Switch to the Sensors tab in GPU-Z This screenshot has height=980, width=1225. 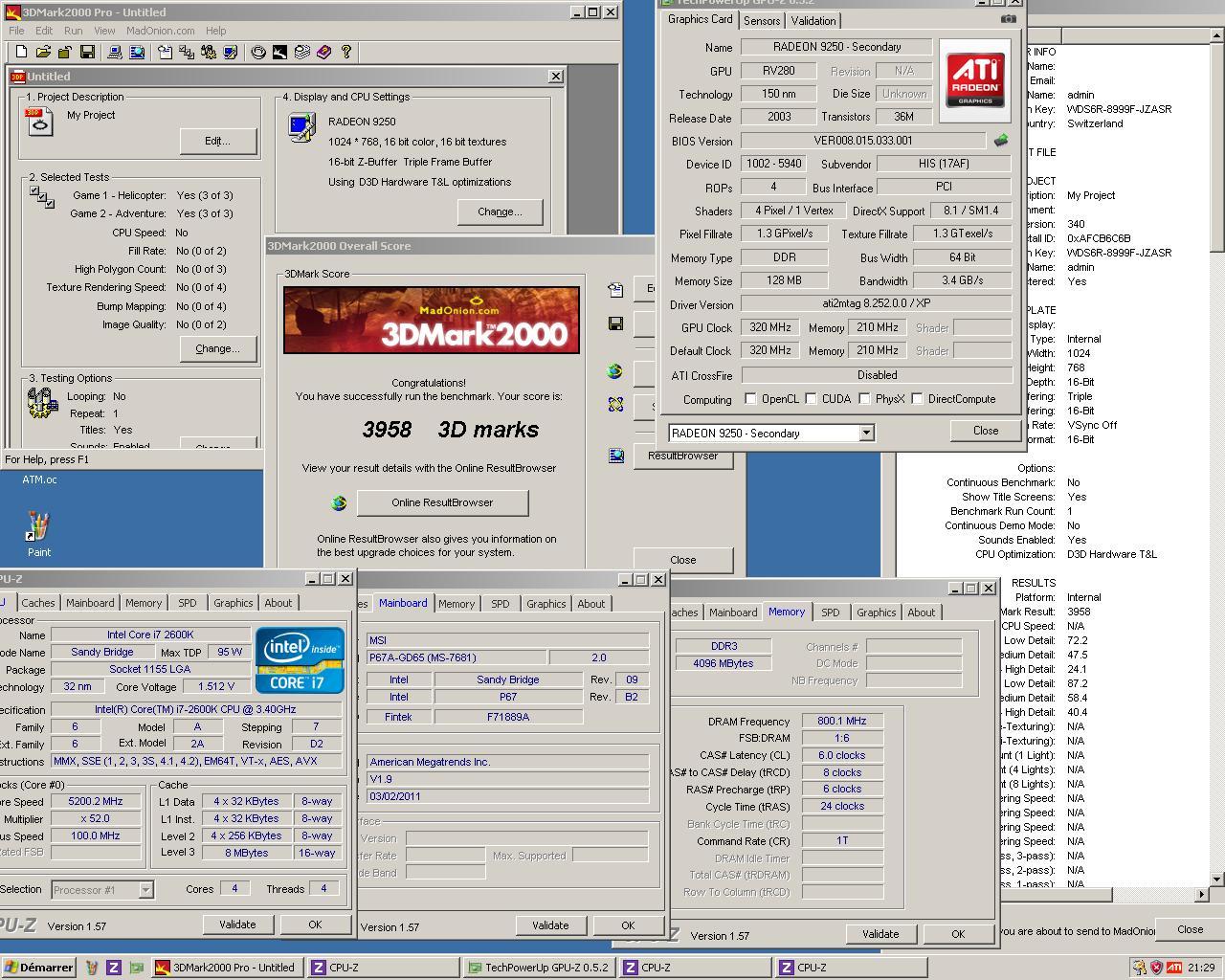point(762,20)
